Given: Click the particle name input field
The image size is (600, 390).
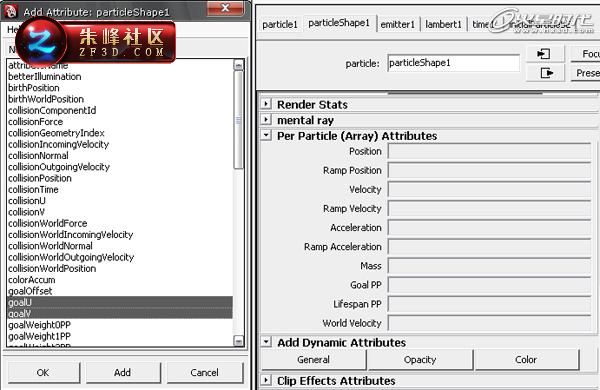Looking at the screenshot, I should 453,63.
